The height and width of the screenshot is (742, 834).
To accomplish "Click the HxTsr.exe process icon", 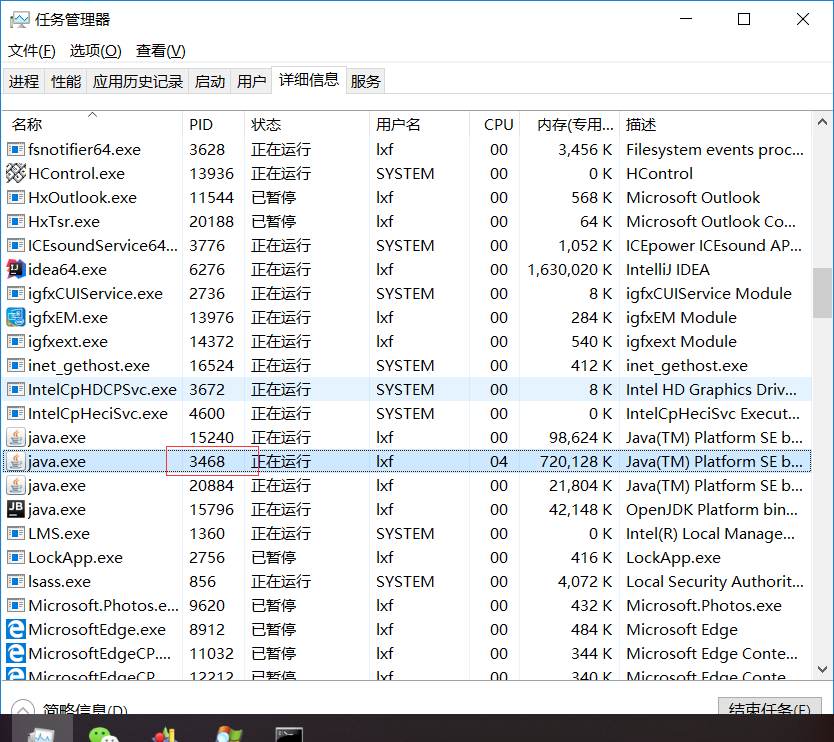I will pos(16,221).
